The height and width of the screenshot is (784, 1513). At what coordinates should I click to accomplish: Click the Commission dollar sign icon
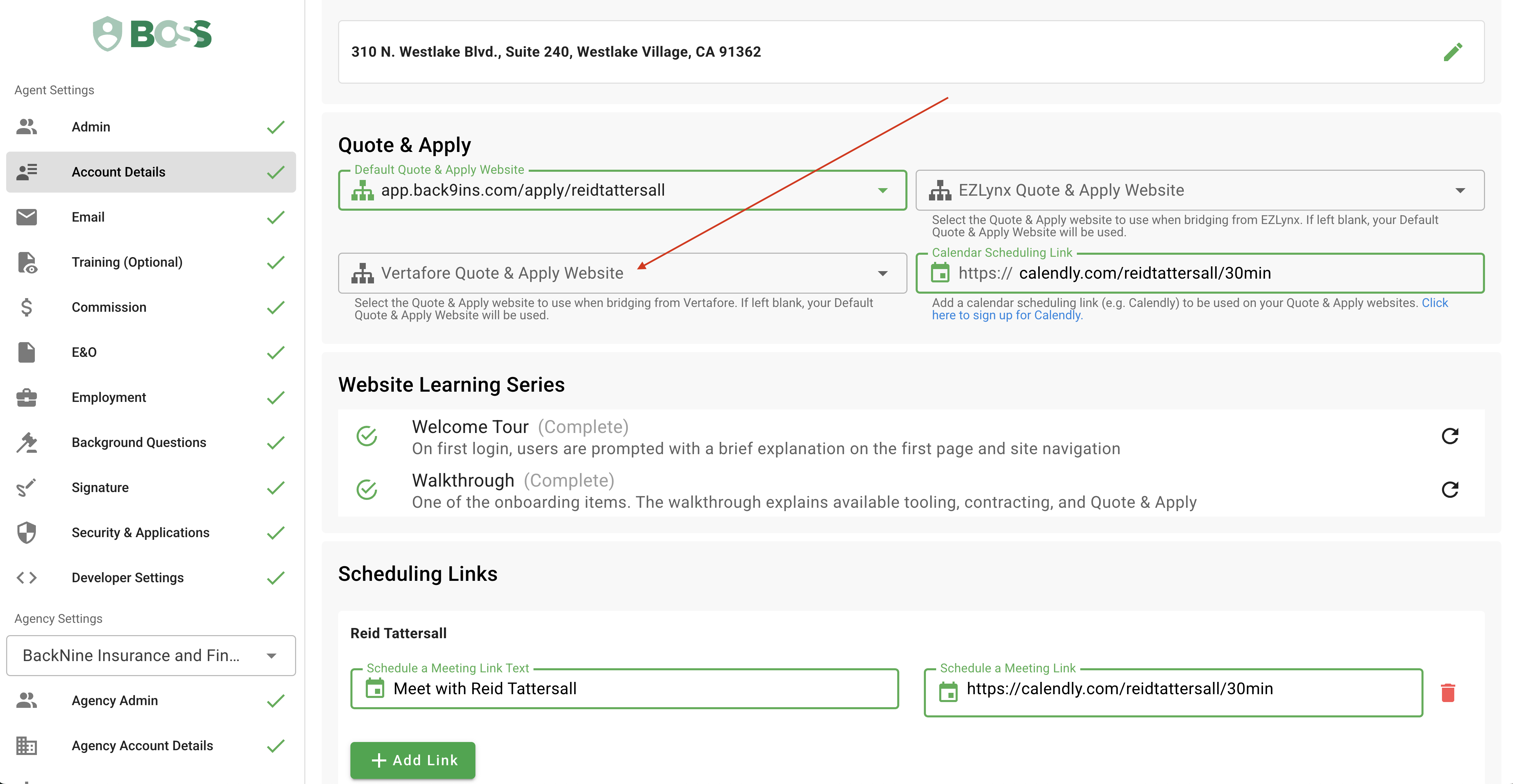26,307
